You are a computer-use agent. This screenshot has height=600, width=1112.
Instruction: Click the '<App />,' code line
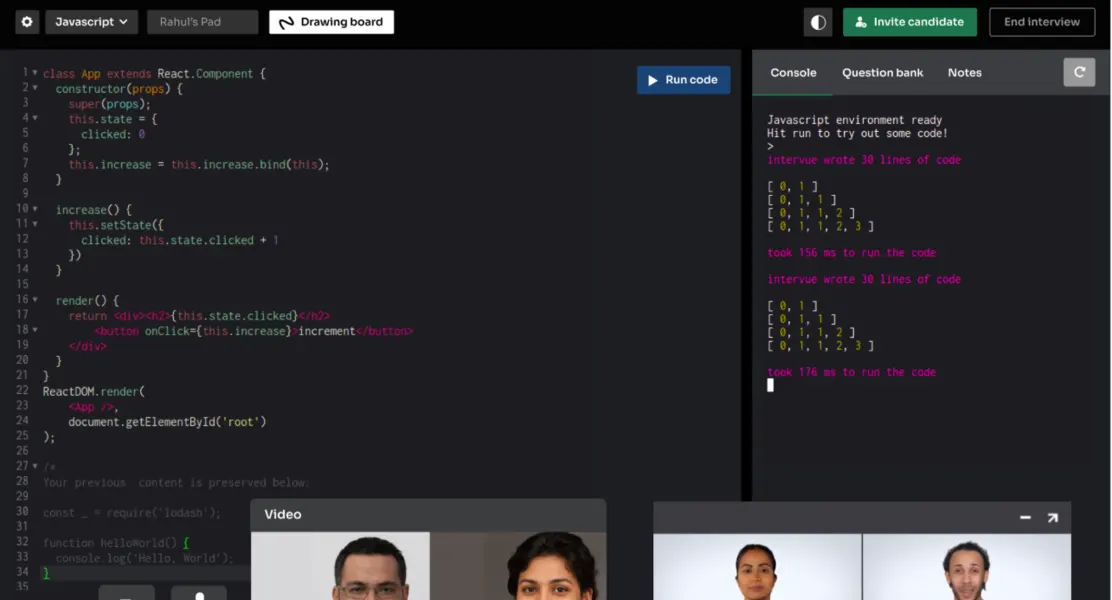[x=93, y=406]
